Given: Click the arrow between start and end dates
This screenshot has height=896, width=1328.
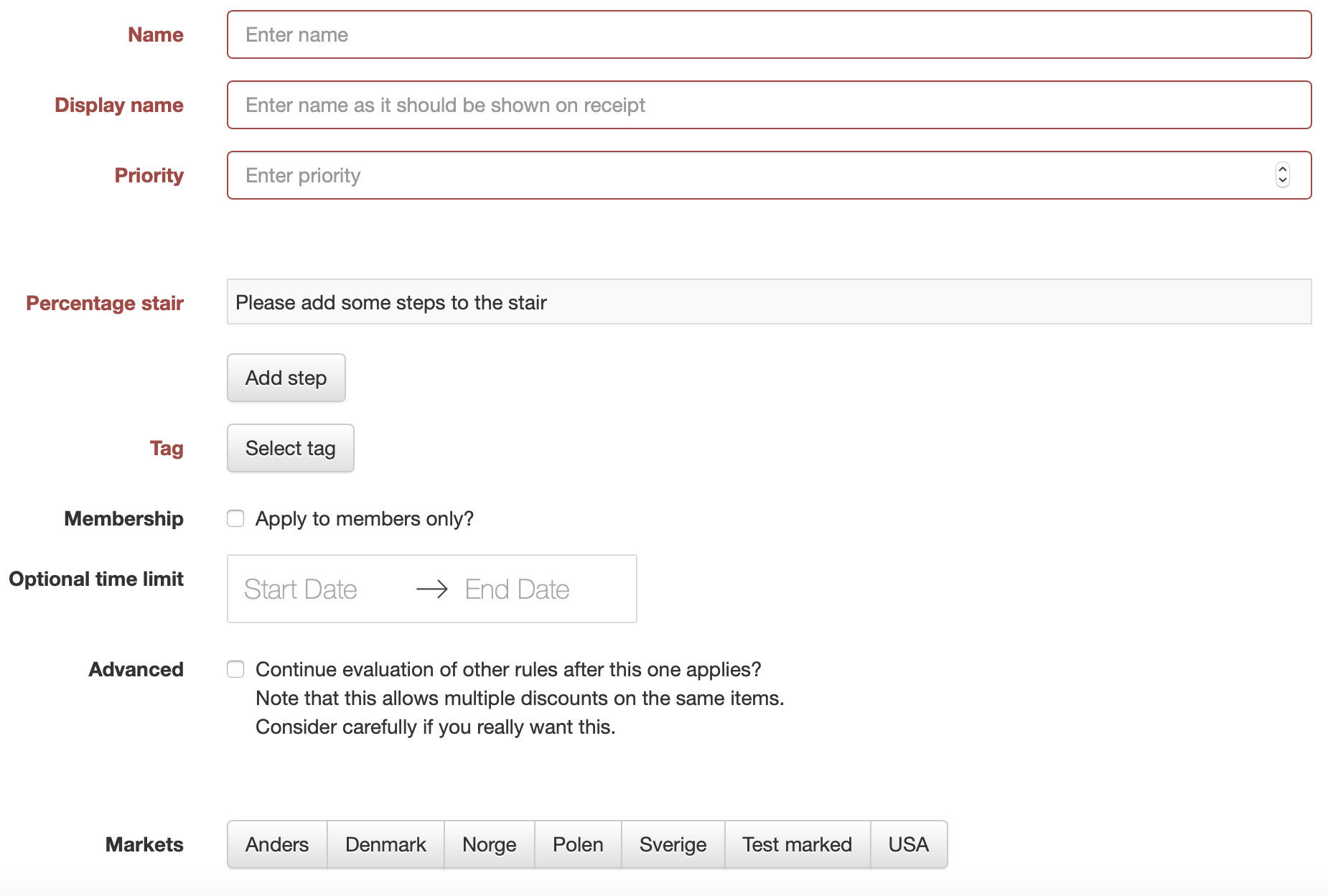Looking at the screenshot, I should click(432, 589).
